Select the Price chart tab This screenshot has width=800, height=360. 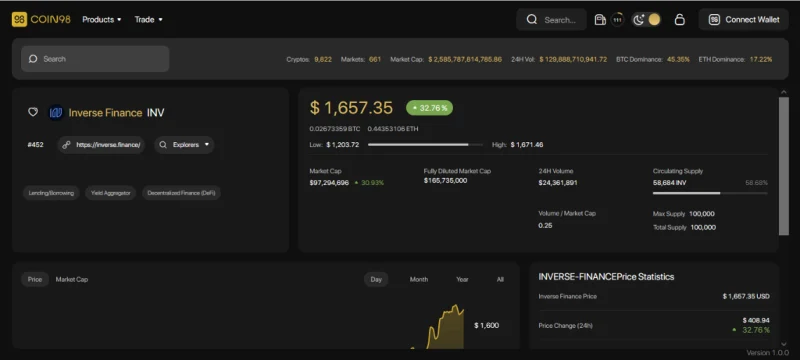point(35,279)
